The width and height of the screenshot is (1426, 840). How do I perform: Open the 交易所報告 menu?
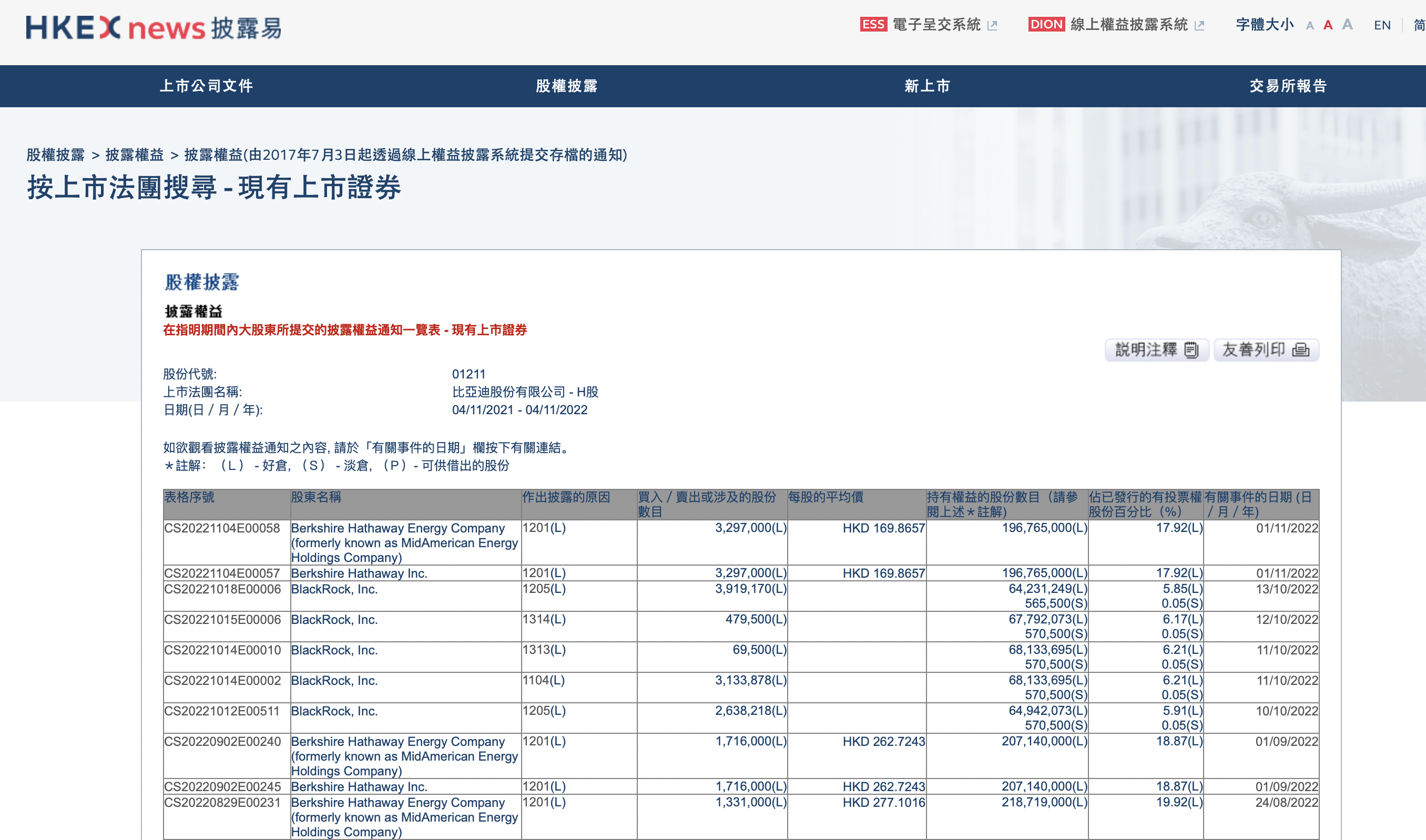(1288, 86)
